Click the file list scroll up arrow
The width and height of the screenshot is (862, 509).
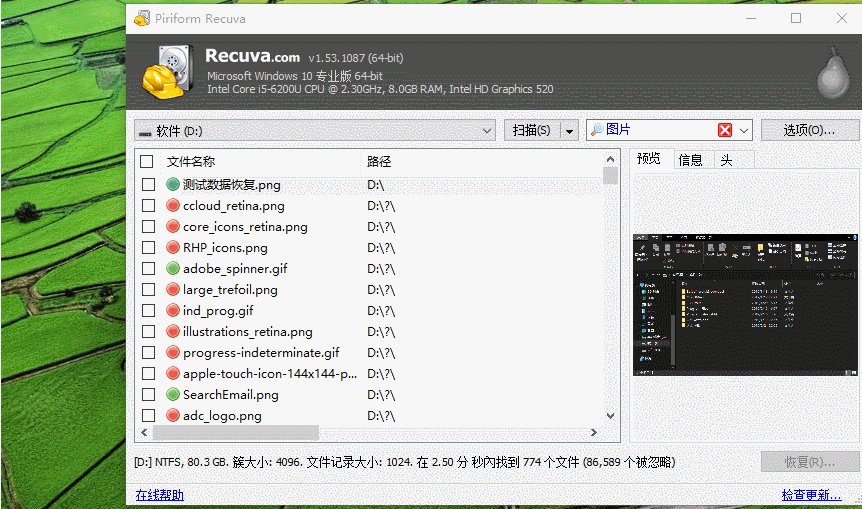[610, 159]
